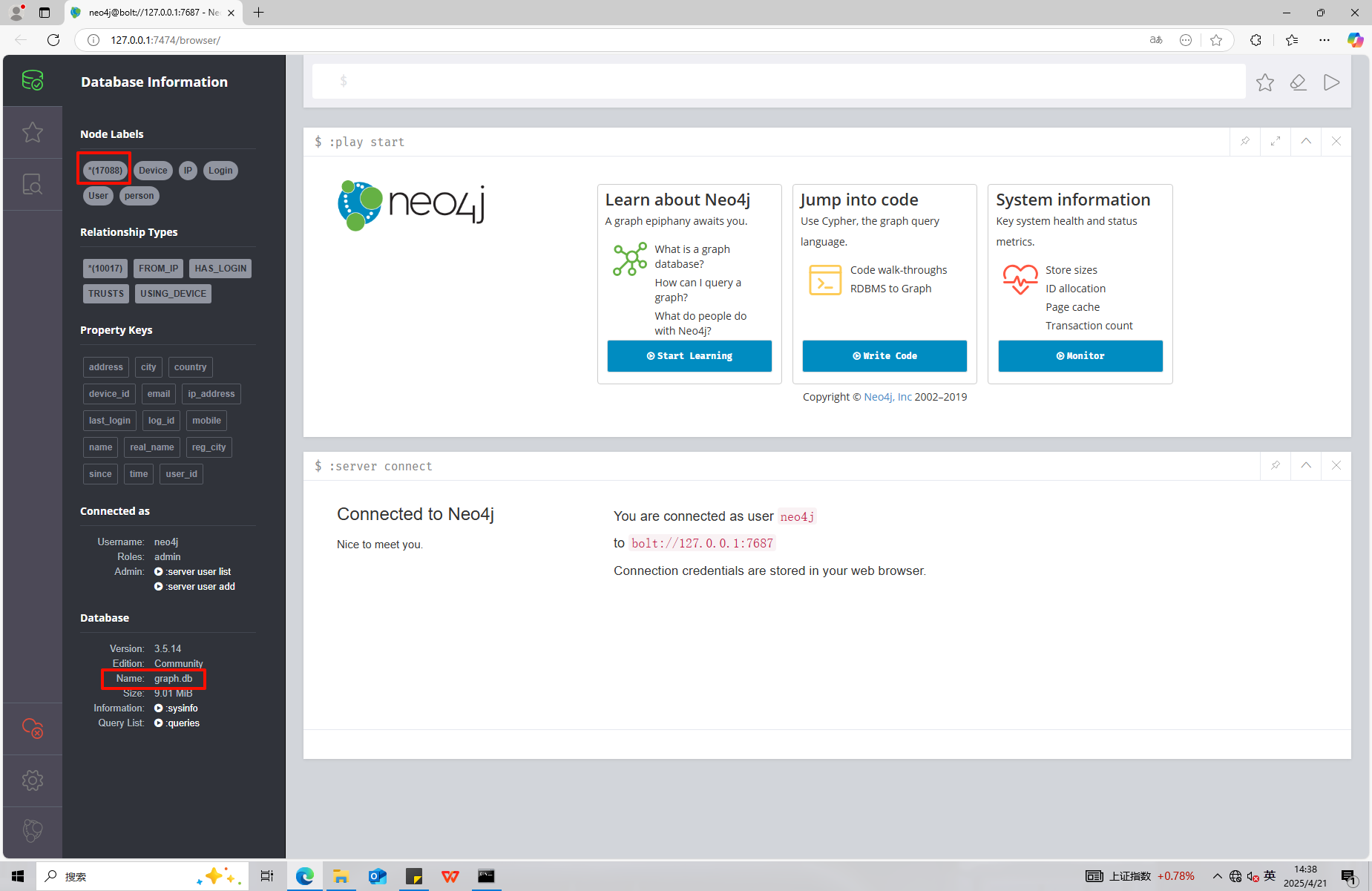Click the email property key

point(159,394)
